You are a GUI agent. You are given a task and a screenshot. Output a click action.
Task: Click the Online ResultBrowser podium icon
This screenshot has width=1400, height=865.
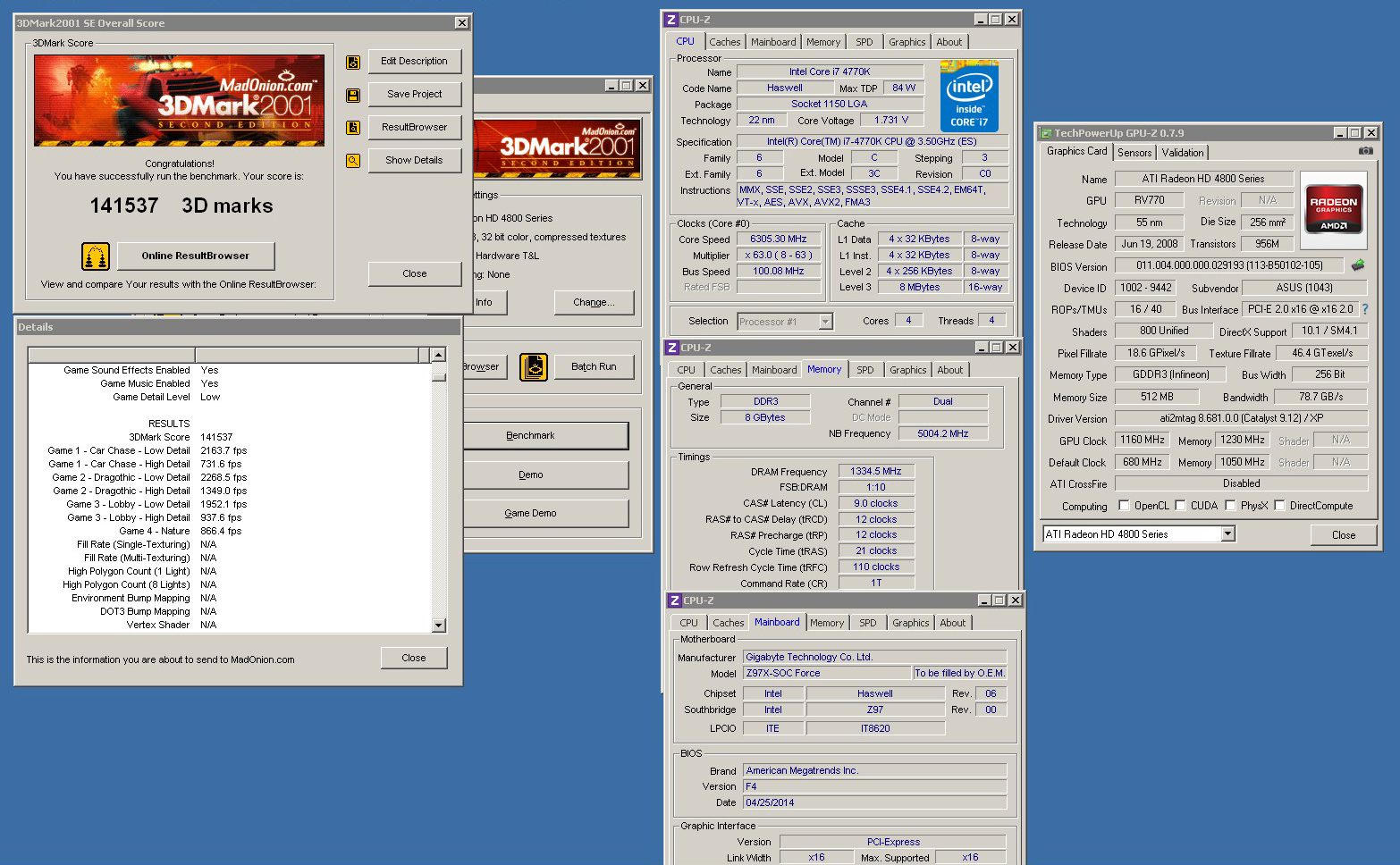pyautogui.click(x=96, y=256)
